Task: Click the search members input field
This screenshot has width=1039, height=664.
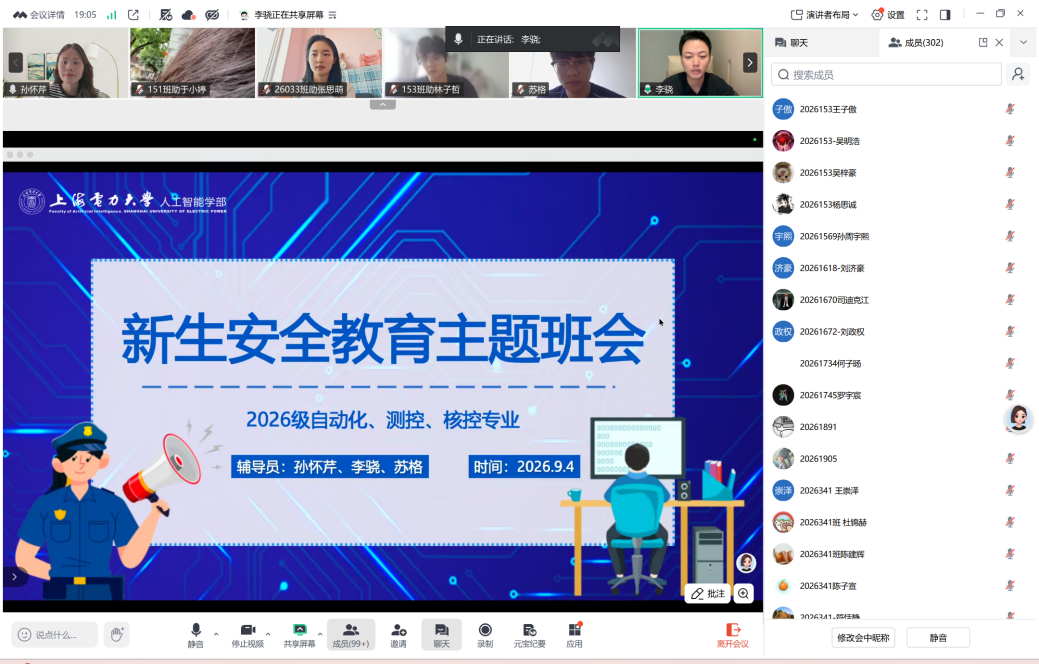Action: pos(886,74)
